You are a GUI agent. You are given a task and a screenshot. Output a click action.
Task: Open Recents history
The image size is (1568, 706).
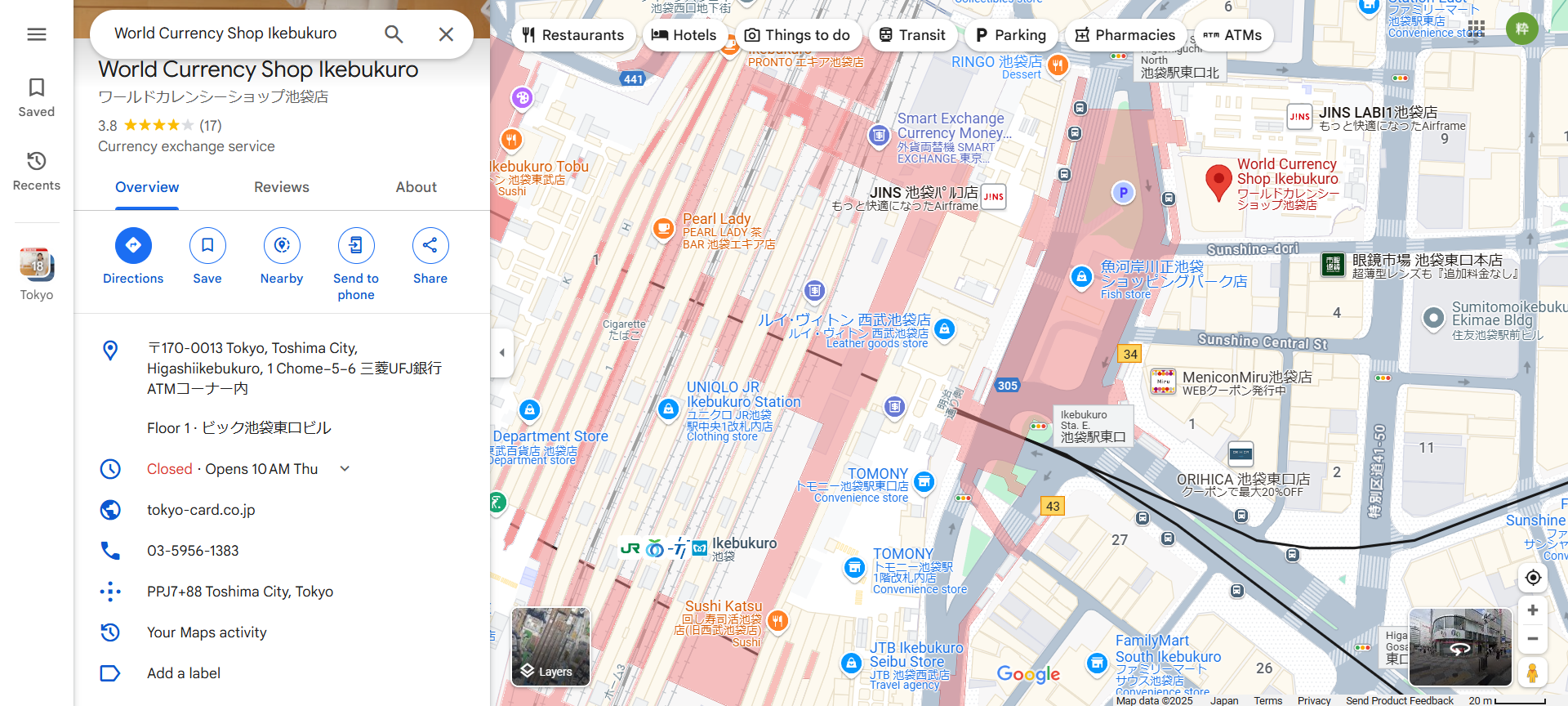click(37, 171)
